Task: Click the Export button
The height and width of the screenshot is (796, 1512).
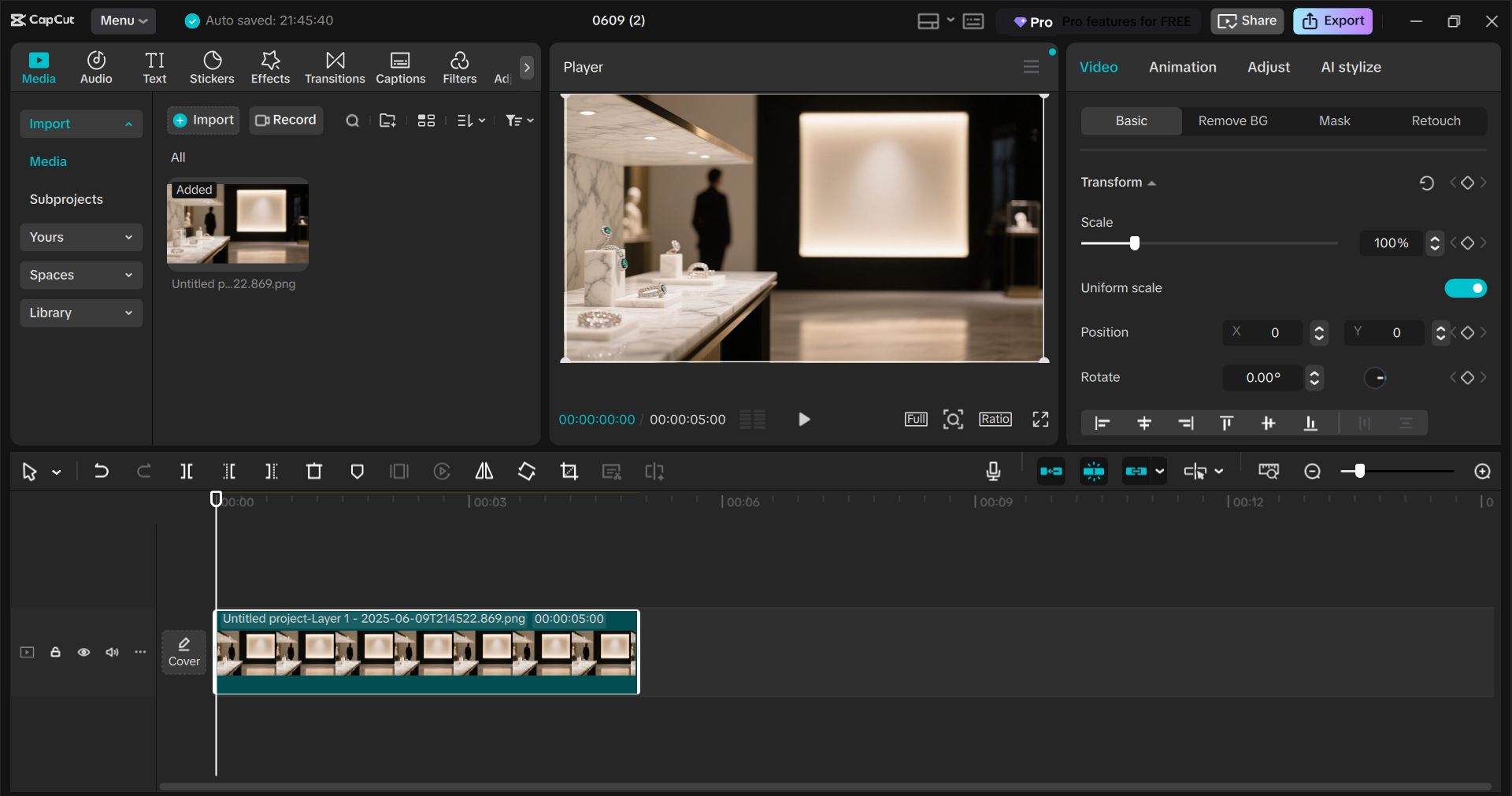Action: click(1332, 21)
